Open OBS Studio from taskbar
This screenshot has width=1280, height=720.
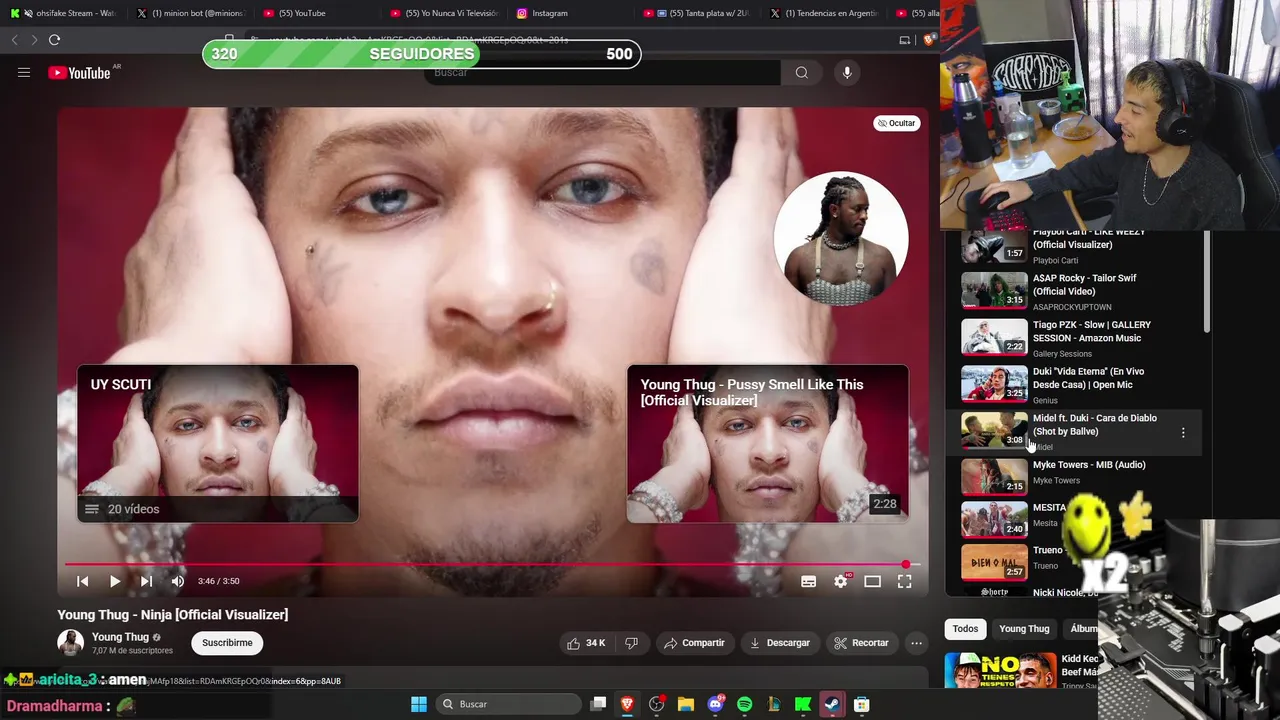tap(656, 704)
